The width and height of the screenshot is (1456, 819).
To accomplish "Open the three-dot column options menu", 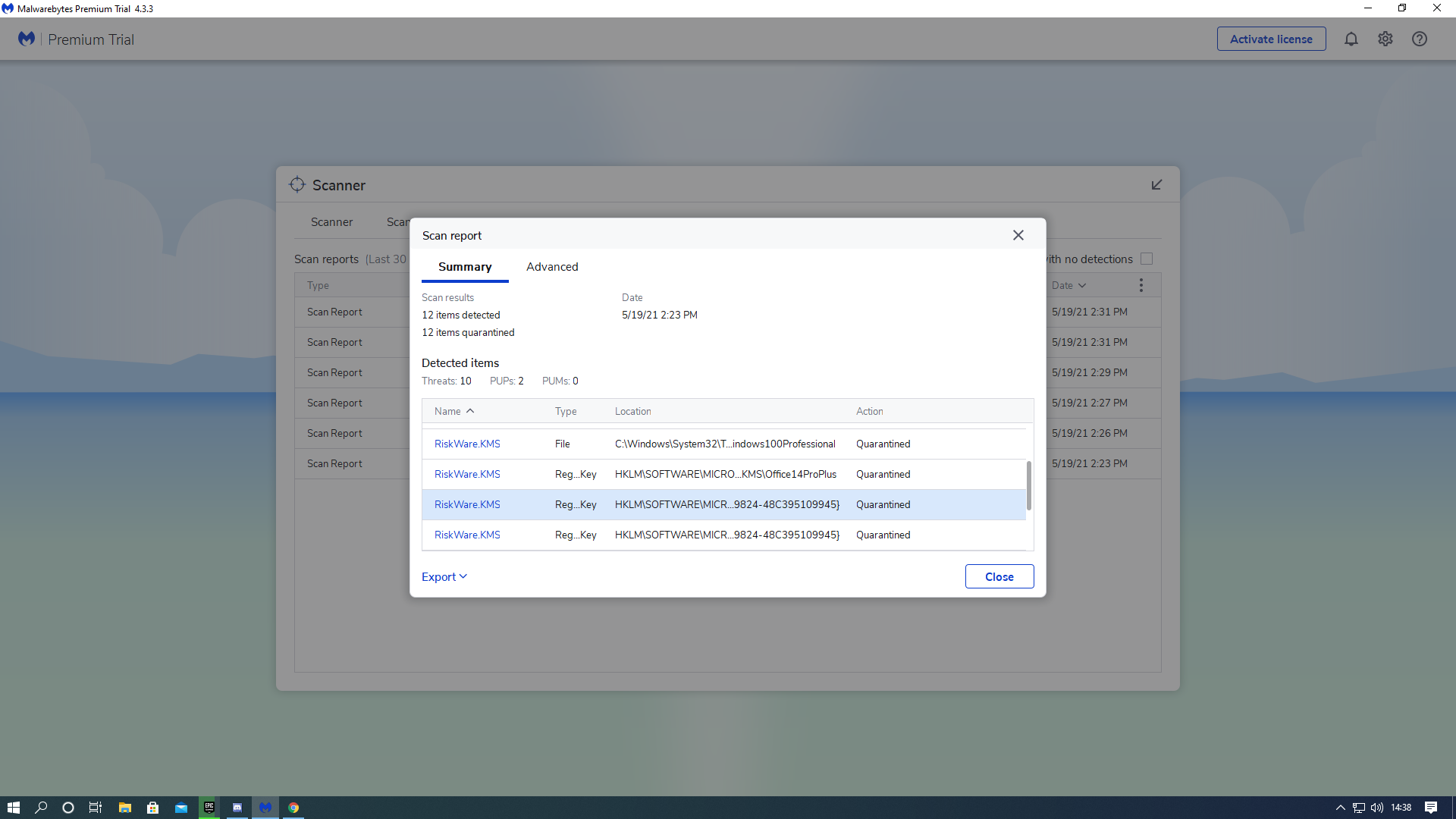I will (x=1141, y=286).
